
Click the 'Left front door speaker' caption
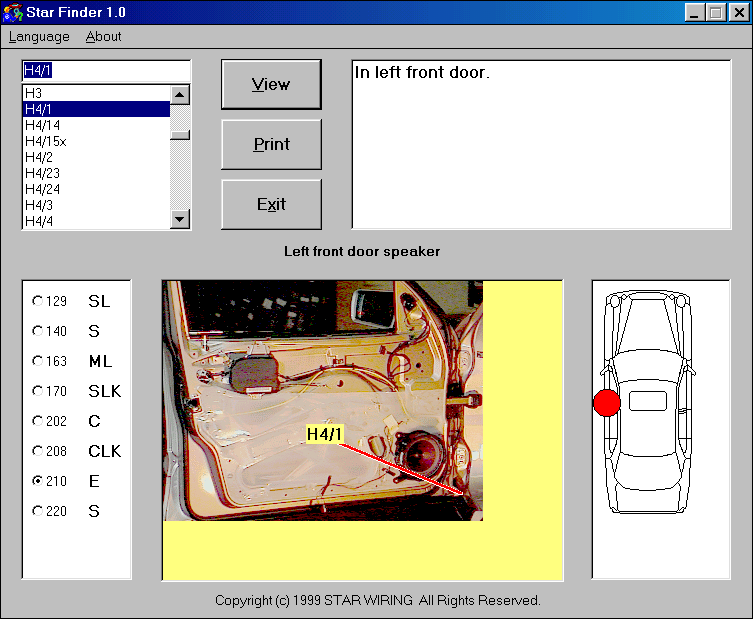point(362,252)
